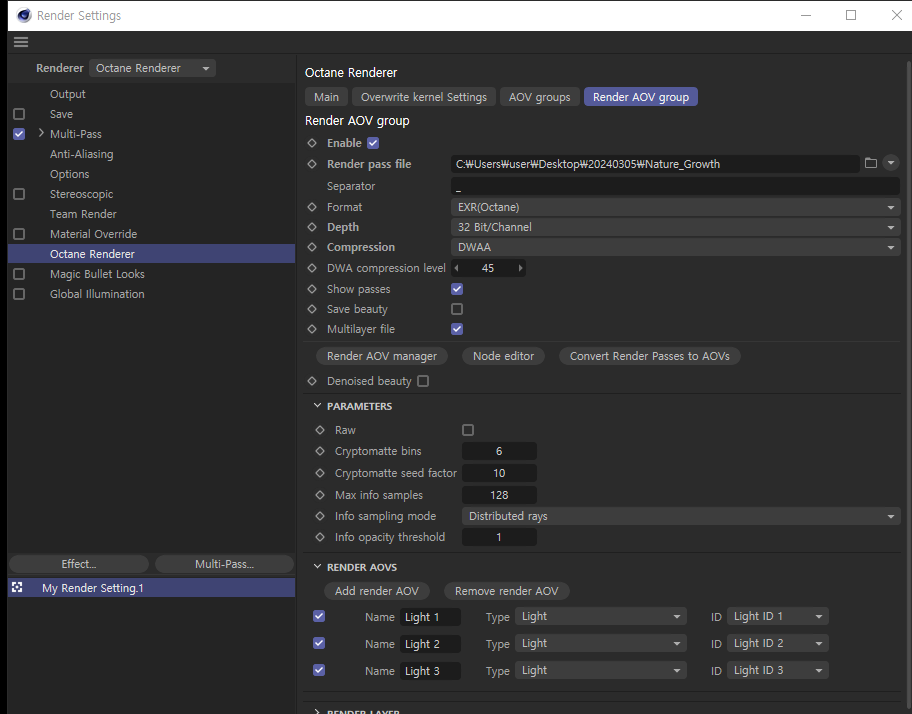
Task: Decrease DWA compression level with left arrow
Action: pos(457,268)
